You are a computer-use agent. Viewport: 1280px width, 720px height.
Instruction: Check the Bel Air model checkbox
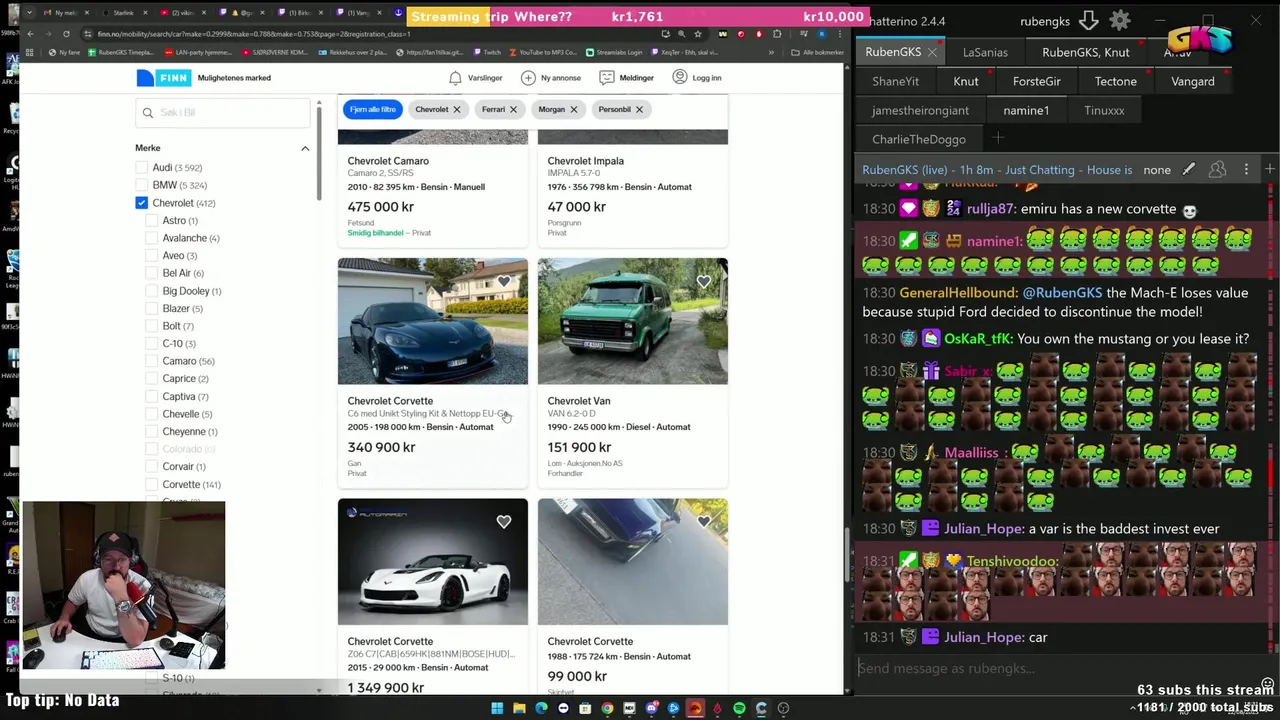point(152,273)
